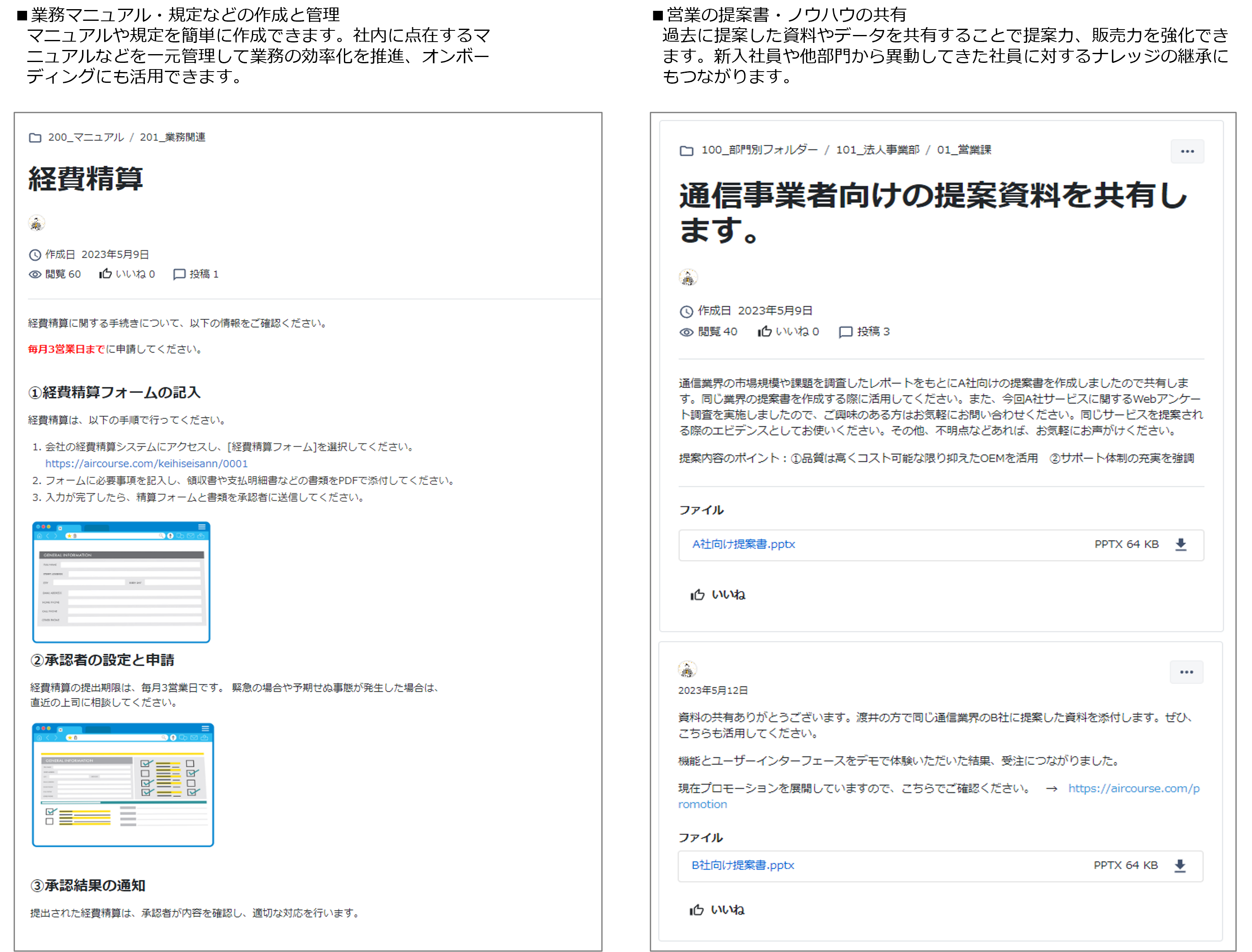Open the 201_業務関連 breadcrumb

(x=172, y=137)
